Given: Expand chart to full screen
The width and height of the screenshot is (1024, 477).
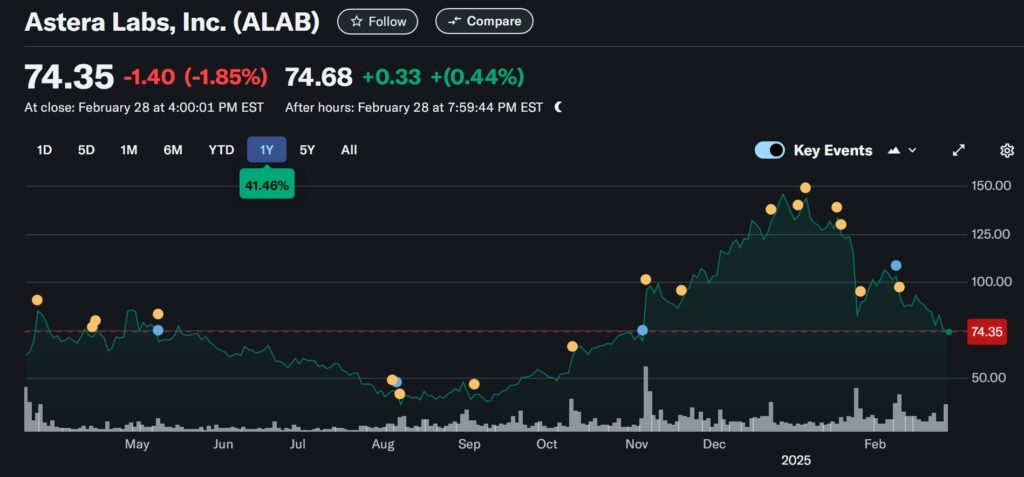Looking at the screenshot, I should coord(958,150).
